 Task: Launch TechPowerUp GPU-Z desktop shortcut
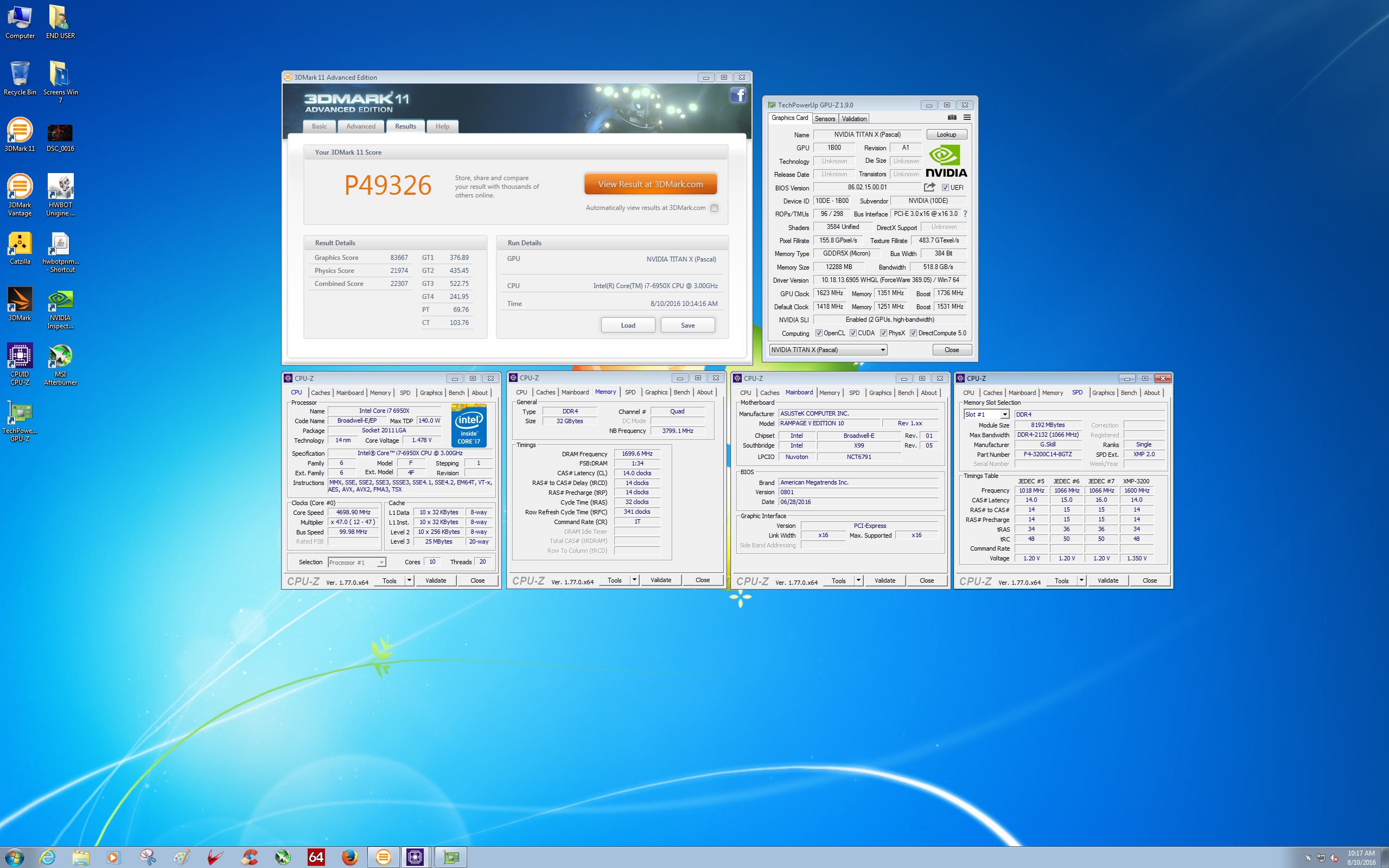tap(20, 421)
